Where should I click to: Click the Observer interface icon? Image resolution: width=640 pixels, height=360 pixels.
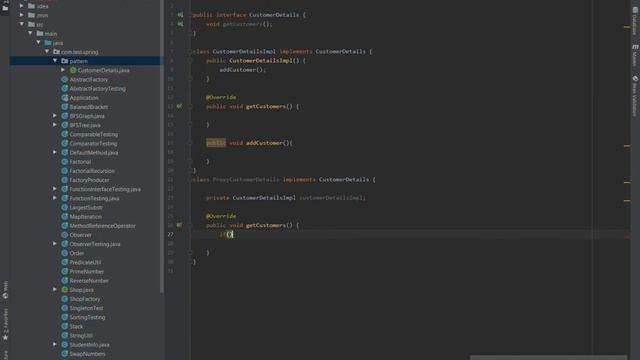[64, 235]
